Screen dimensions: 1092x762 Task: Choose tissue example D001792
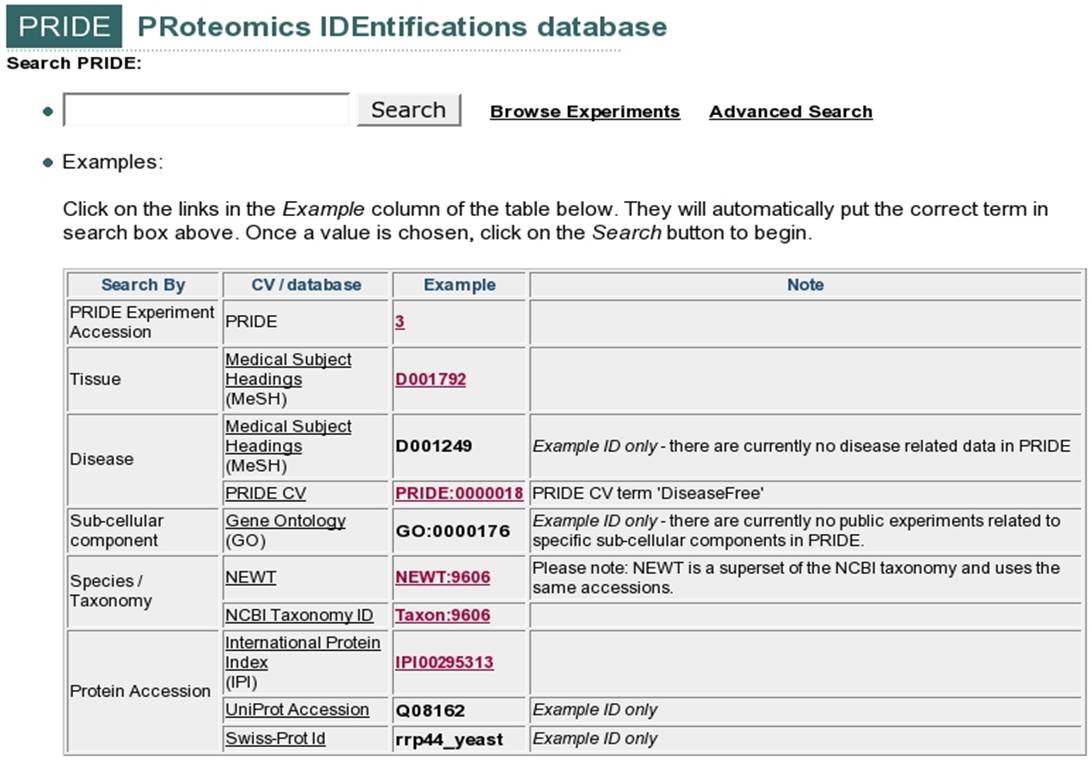coord(430,380)
